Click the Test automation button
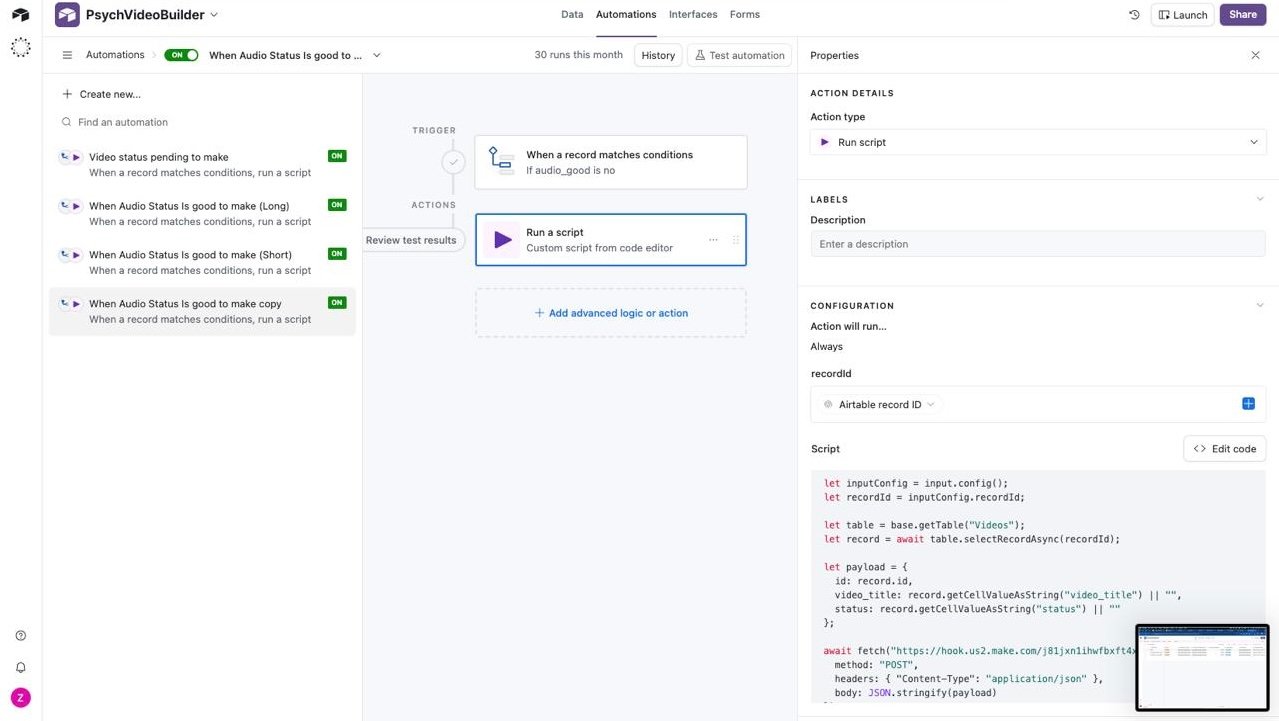The height and width of the screenshot is (721, 1279). point(739,56)
